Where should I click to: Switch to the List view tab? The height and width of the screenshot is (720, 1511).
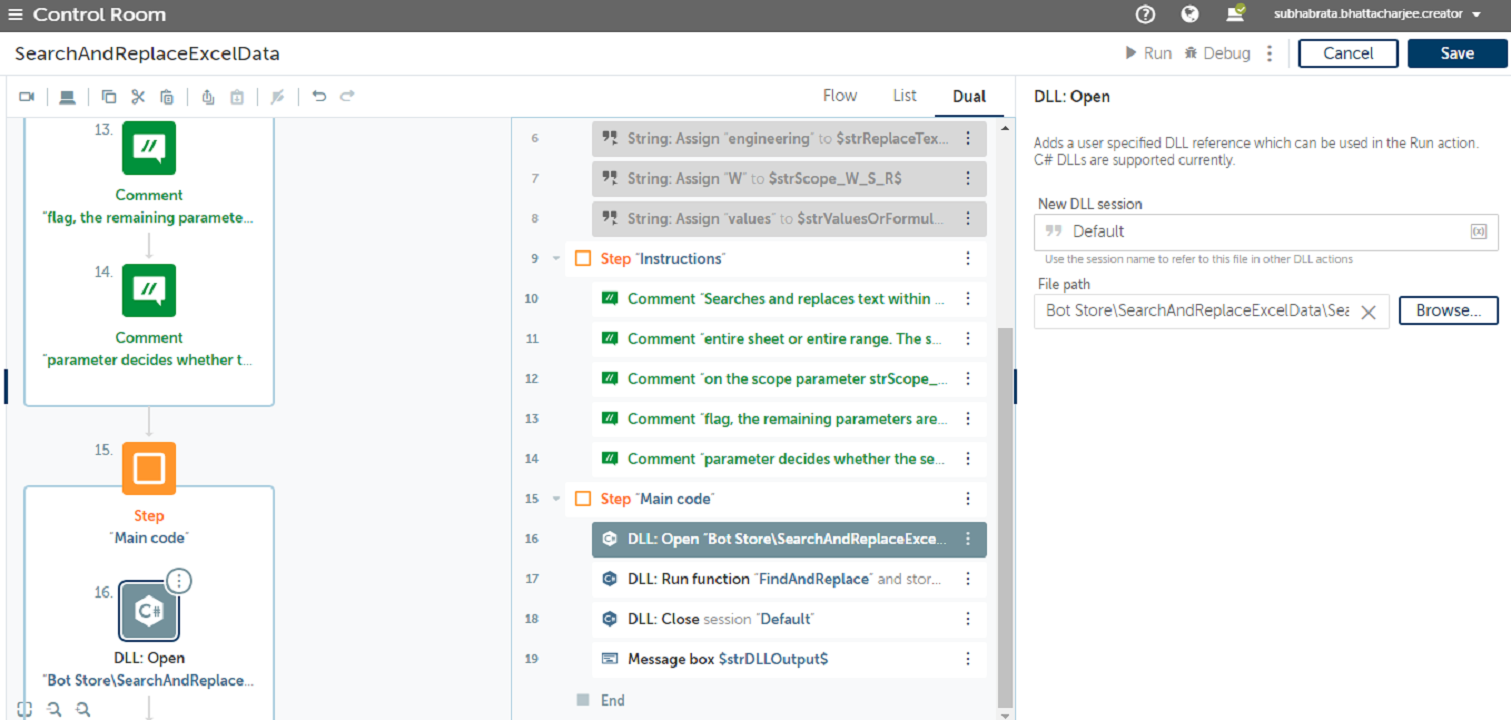(x=904, y=96)
